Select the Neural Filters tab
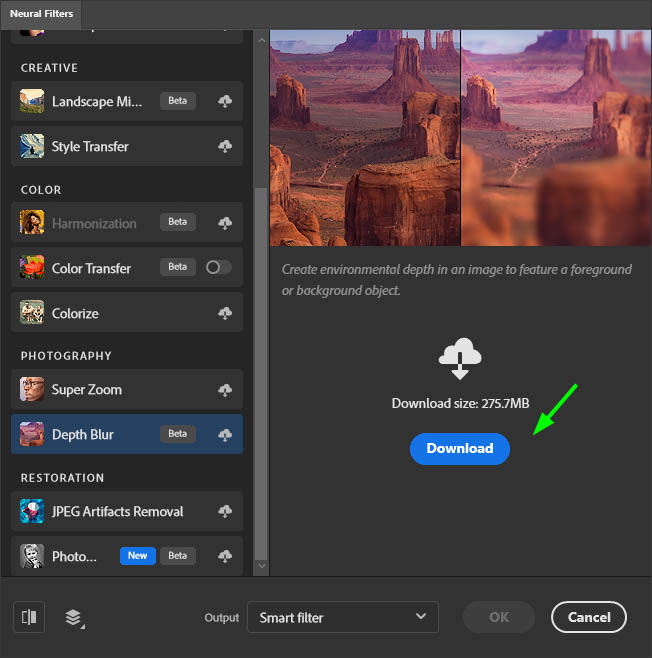Image resolution: width=652 pixels, height=658 pixels. [41, 14]
